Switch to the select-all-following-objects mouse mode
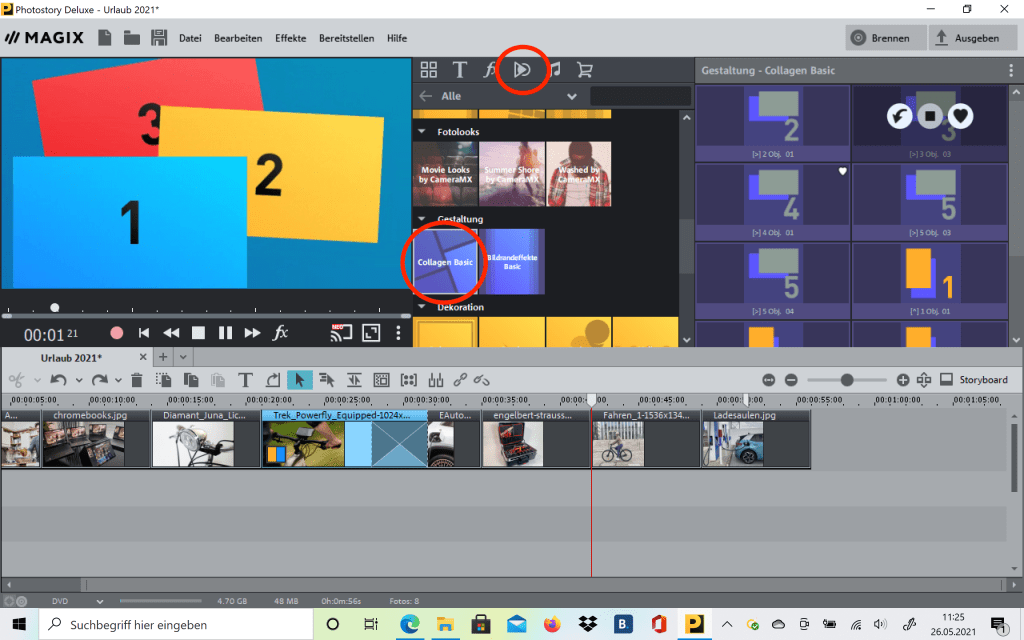 327,380
